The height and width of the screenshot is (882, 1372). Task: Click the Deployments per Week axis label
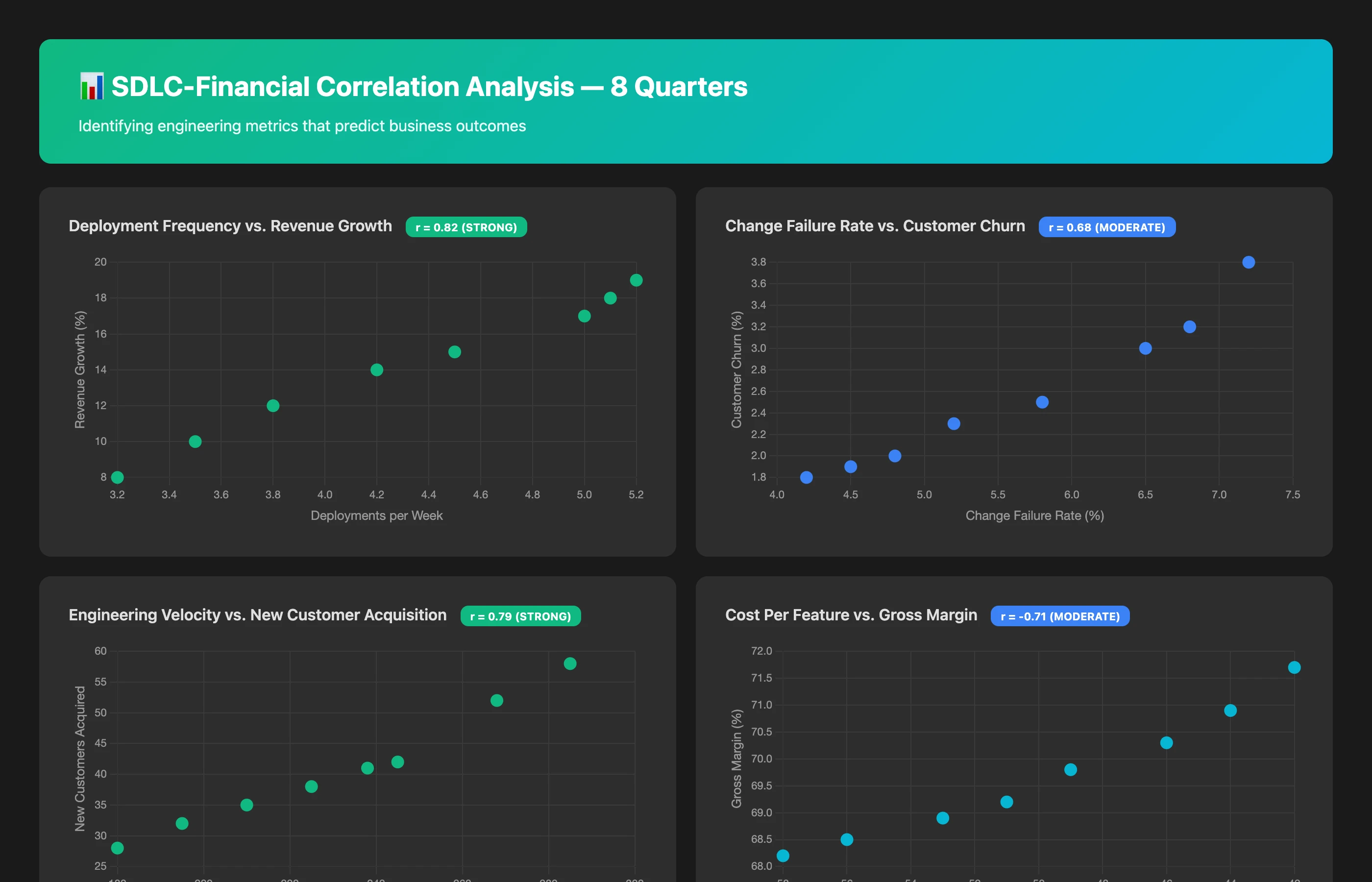tap(377, 515)
